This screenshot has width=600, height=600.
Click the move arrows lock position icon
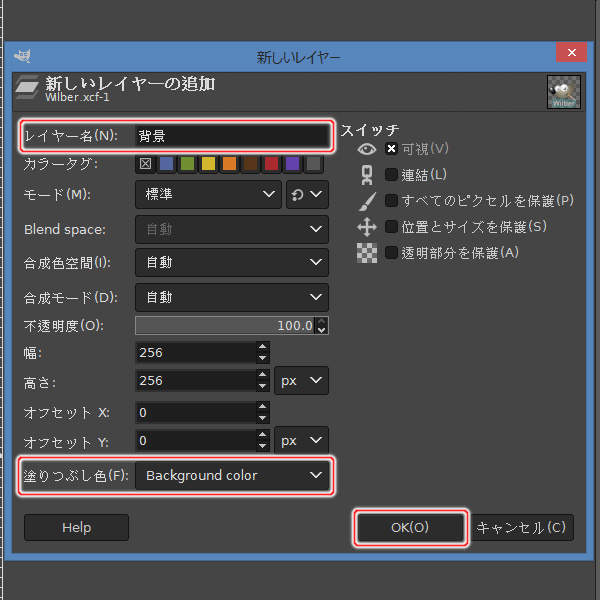point(367,227)
